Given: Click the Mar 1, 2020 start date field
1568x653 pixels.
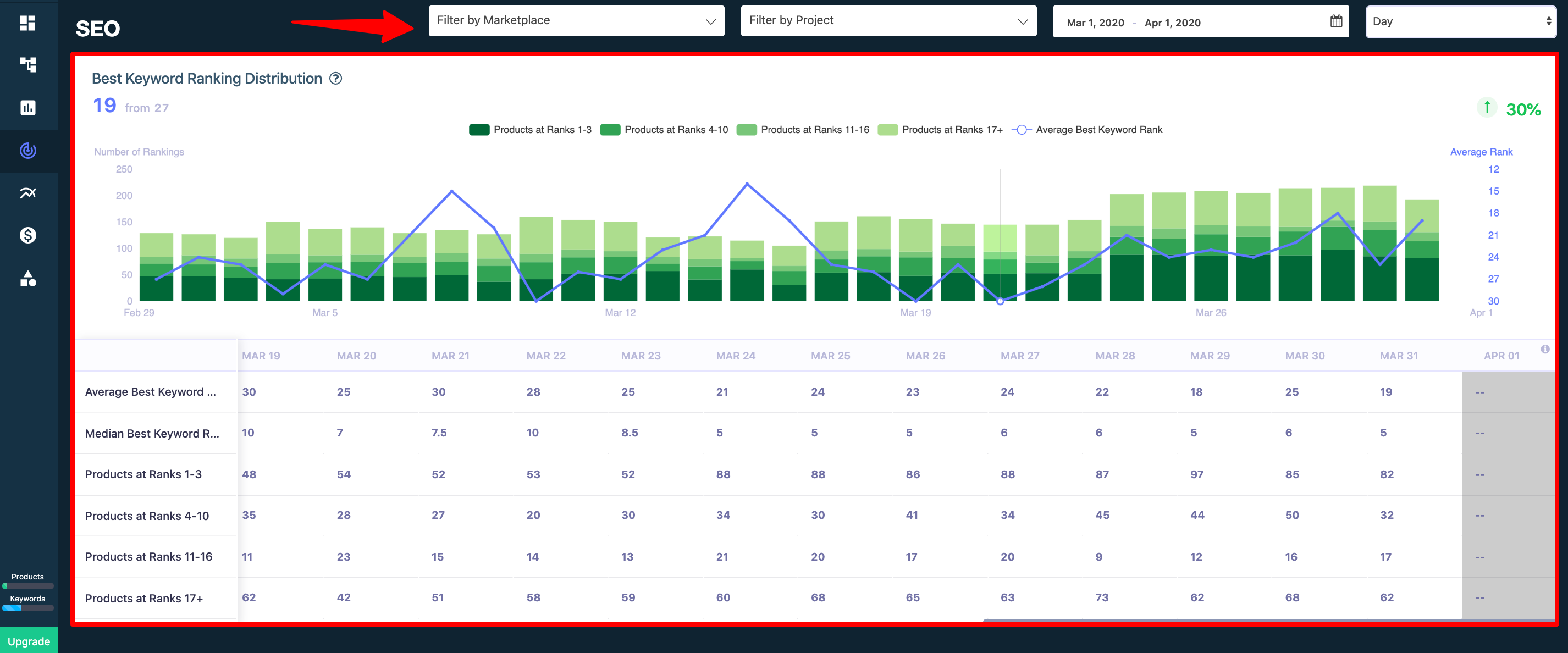Looking at the screenshot, I should click(x=1095, y=23).
